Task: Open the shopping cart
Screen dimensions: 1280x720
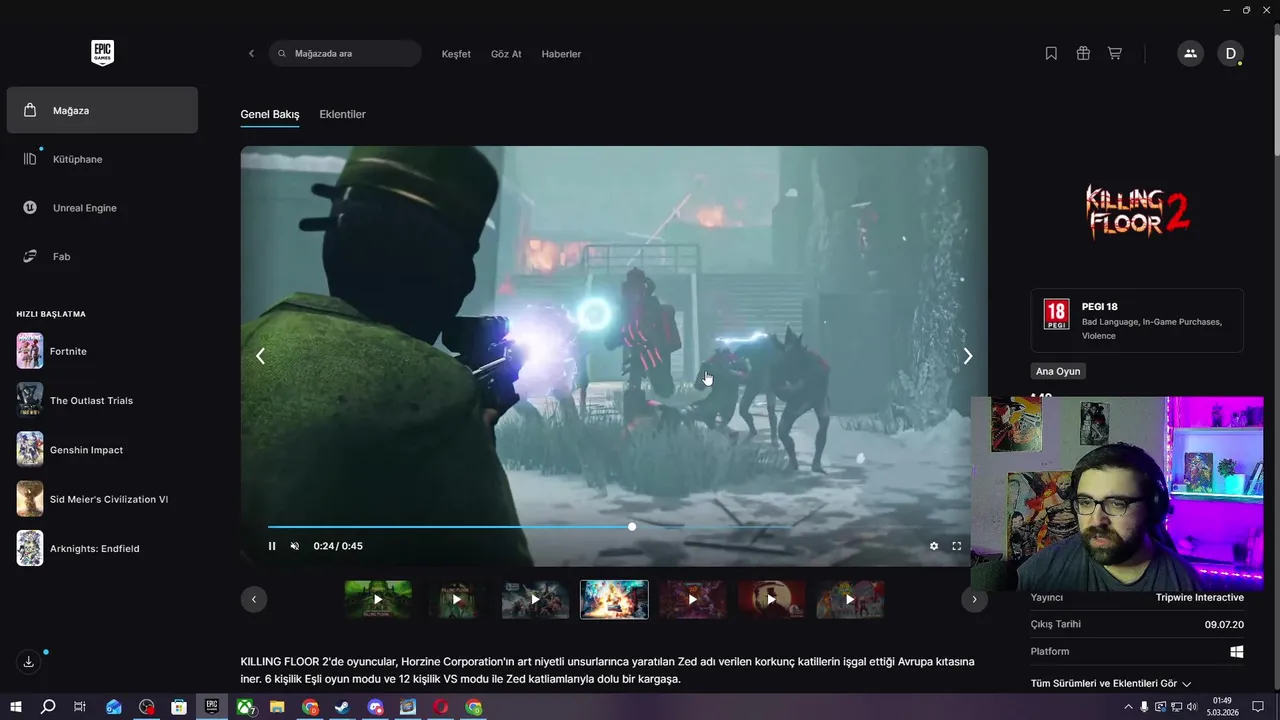Action: pos(1114,54)
